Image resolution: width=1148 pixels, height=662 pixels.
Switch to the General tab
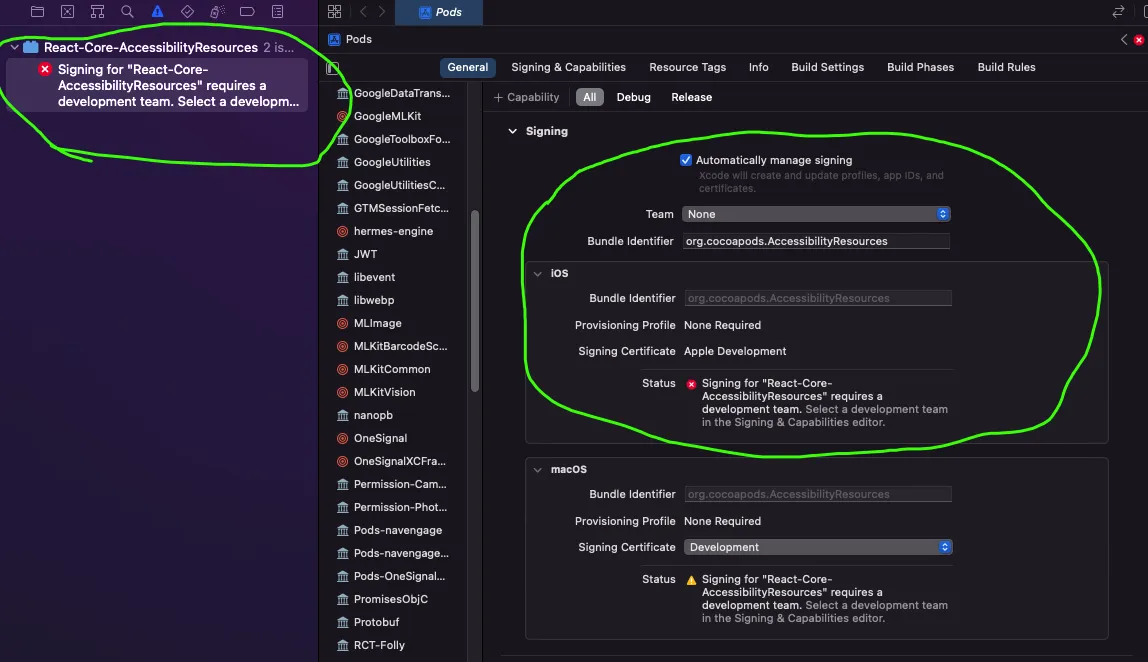(468, 67)
